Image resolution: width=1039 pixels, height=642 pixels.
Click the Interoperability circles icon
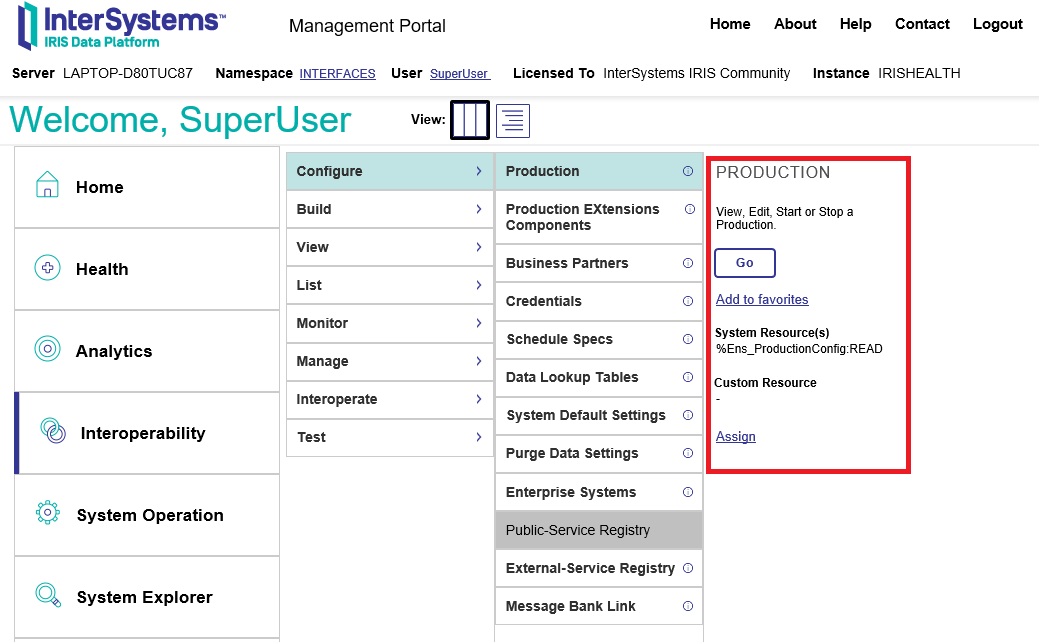[x=53, y=431]
